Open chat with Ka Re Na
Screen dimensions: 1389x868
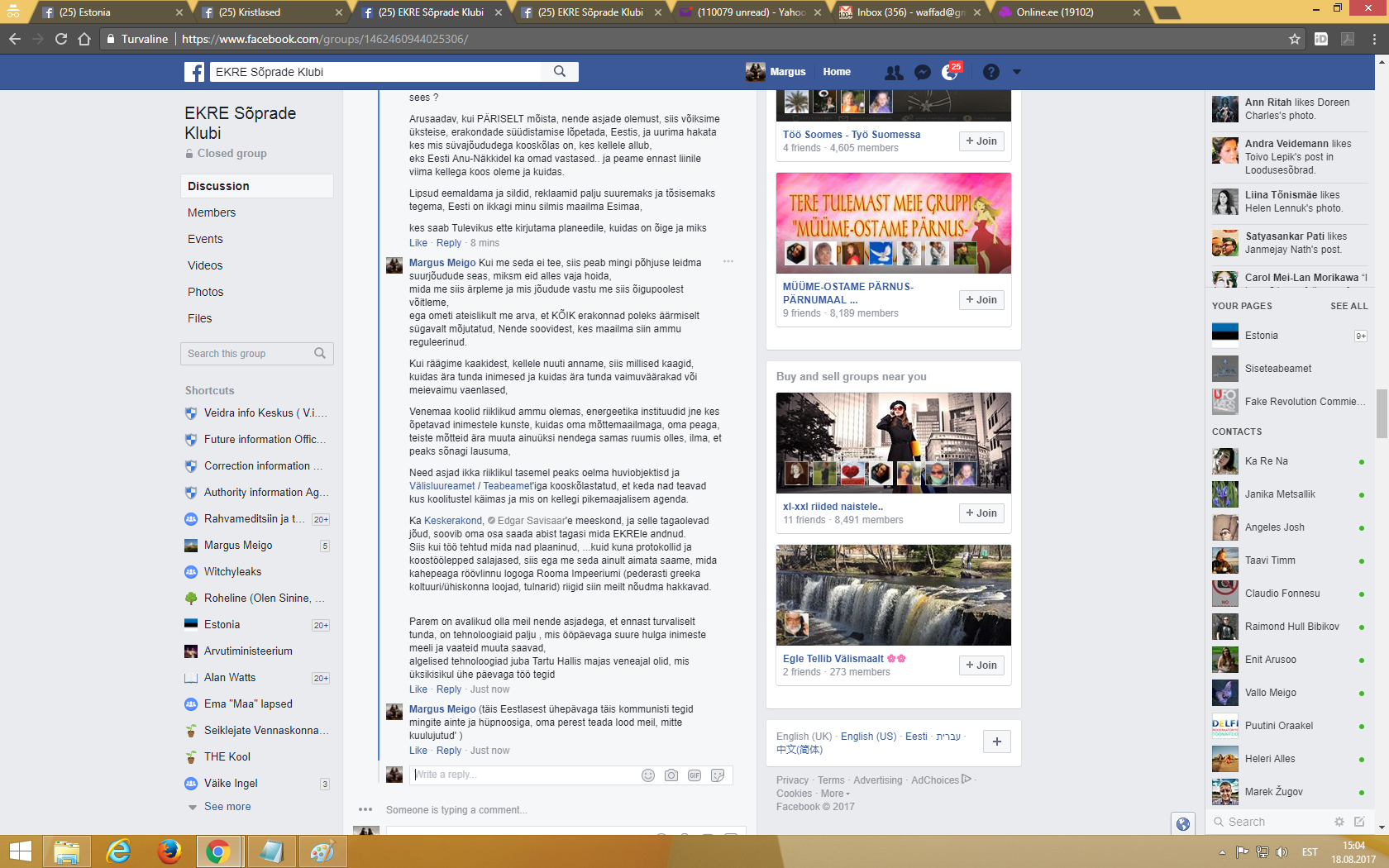1290,461
